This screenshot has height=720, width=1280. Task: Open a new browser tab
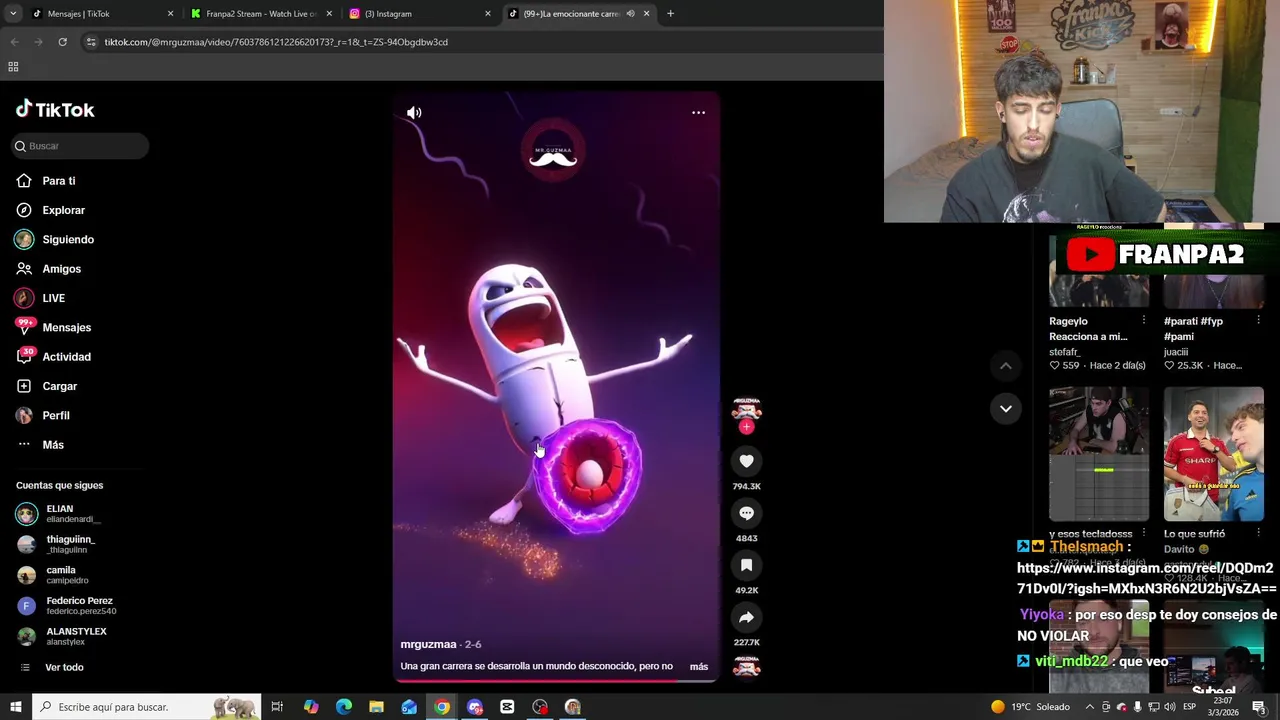tap(670, 14)
